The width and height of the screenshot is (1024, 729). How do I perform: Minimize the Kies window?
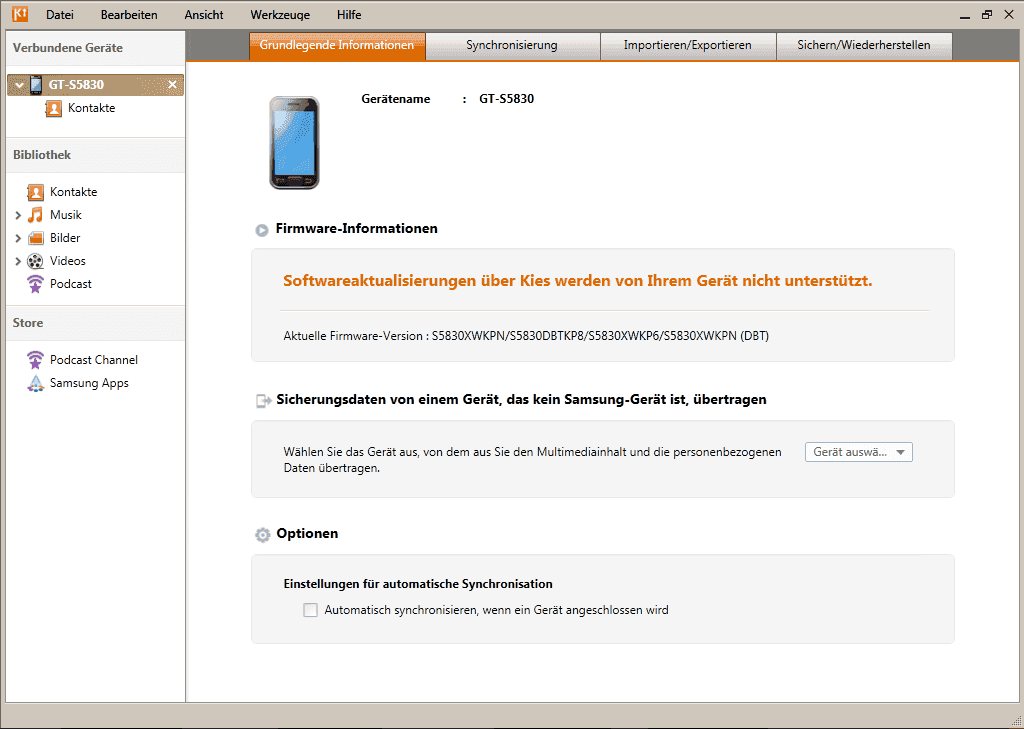pyautogui.click(x=965, y=16)
